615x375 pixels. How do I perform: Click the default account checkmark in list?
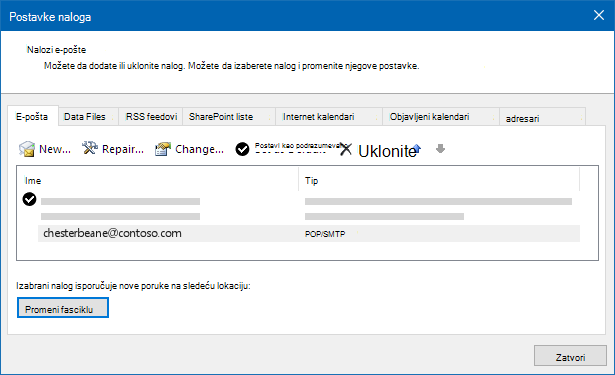tap(29, 199)
